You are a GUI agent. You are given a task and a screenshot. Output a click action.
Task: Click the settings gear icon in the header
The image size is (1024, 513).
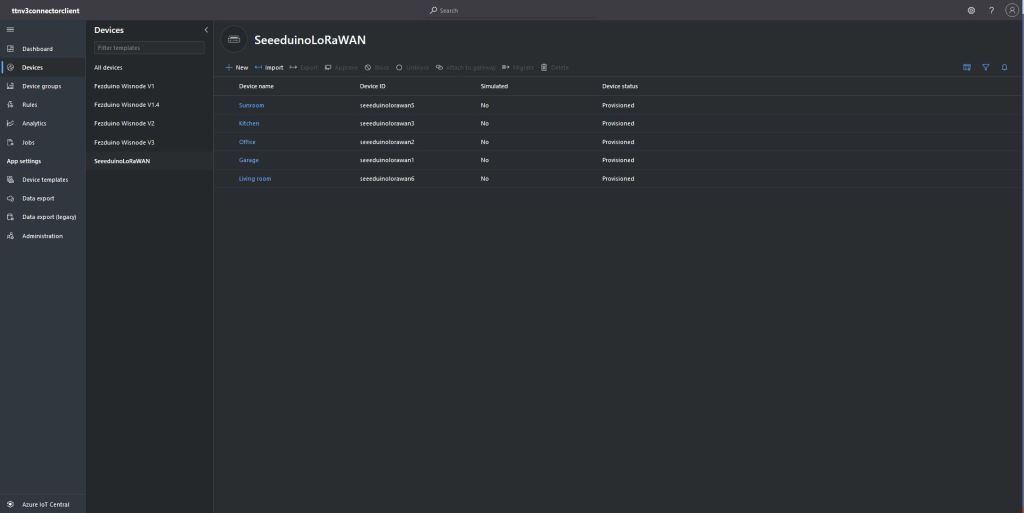pos(971,10)
